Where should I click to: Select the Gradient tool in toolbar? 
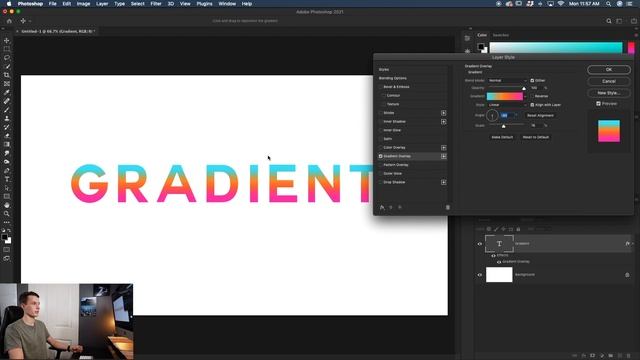click(7, 144)
